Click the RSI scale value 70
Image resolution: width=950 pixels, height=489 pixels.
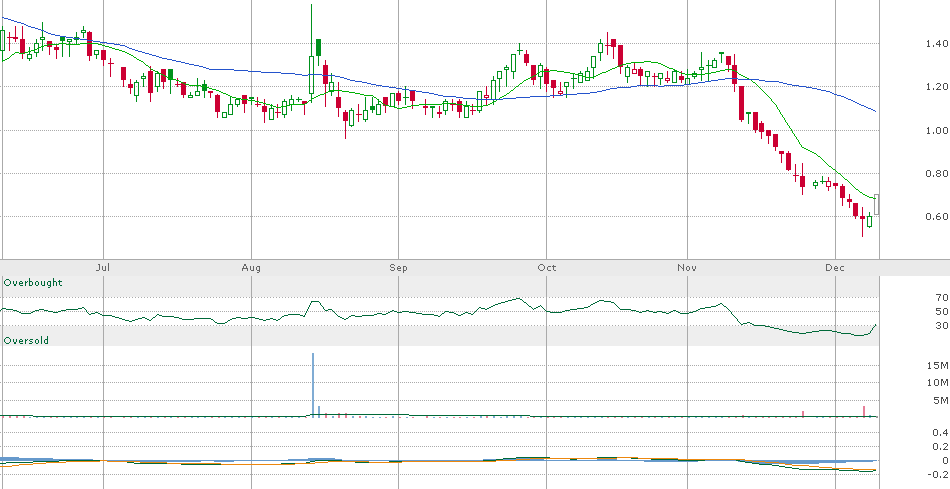941,298
